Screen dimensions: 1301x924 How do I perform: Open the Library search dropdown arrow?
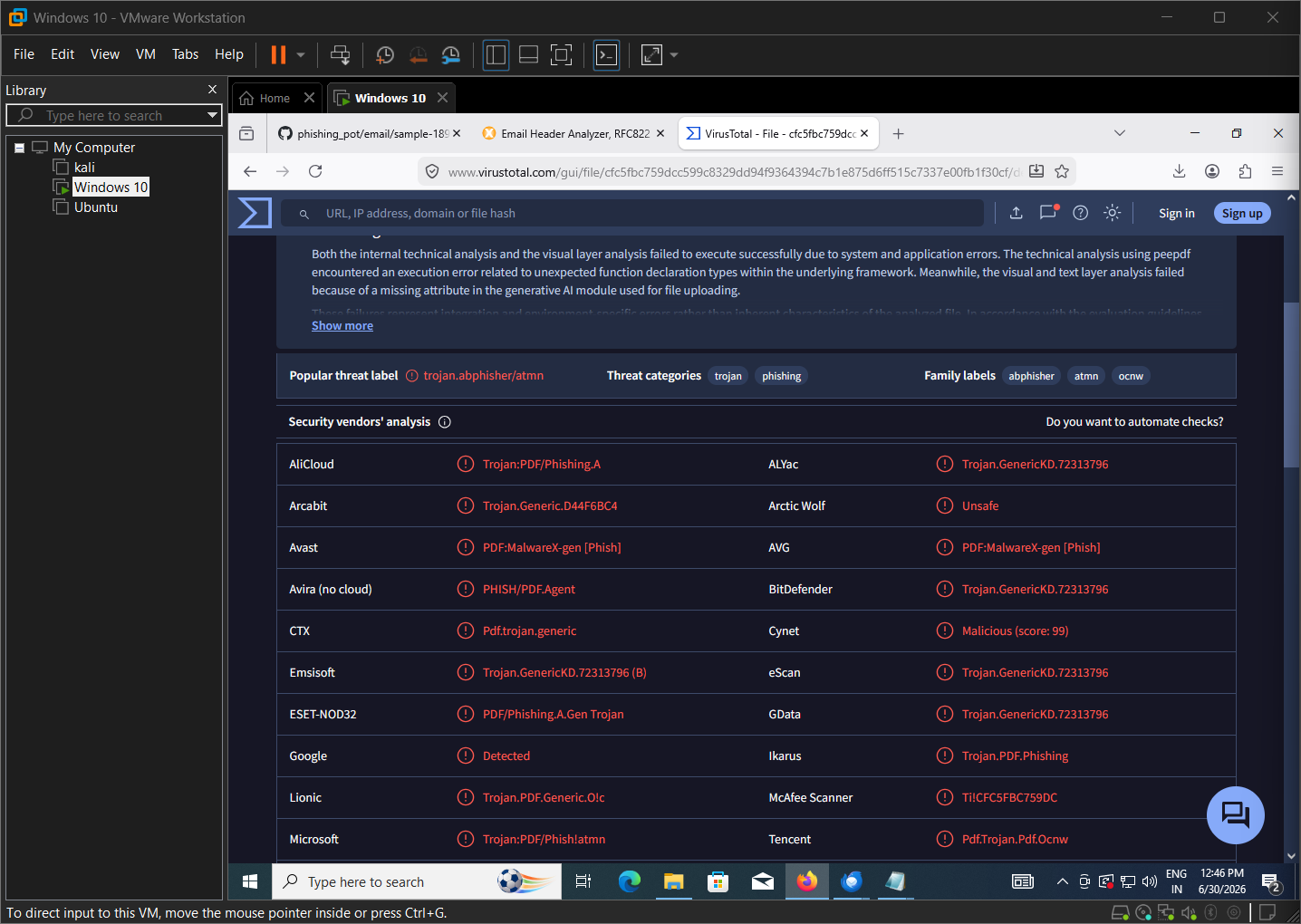pos(212,115)
